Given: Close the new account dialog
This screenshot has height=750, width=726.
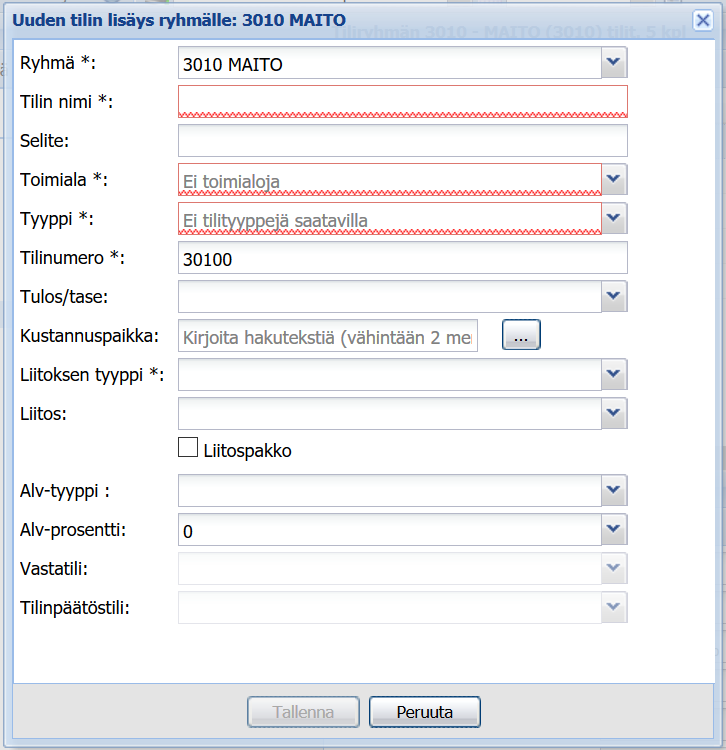Looking at the screenshot, I should (x=703, y=20).
